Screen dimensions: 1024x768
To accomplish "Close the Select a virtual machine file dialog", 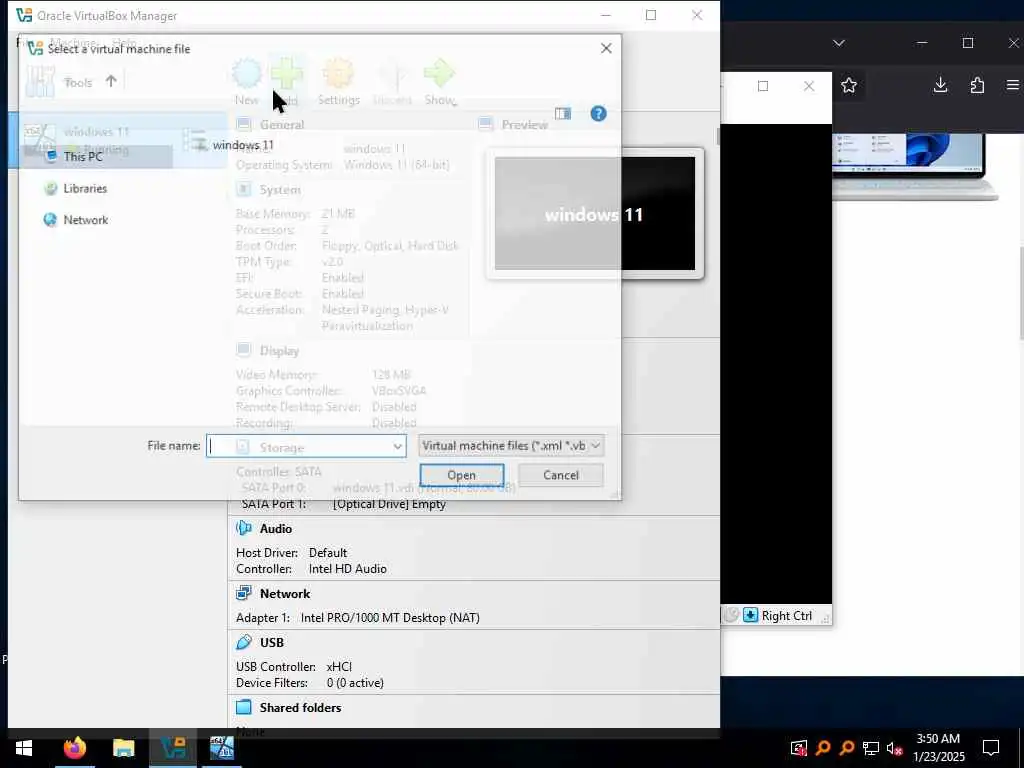I will pos(606,48).
